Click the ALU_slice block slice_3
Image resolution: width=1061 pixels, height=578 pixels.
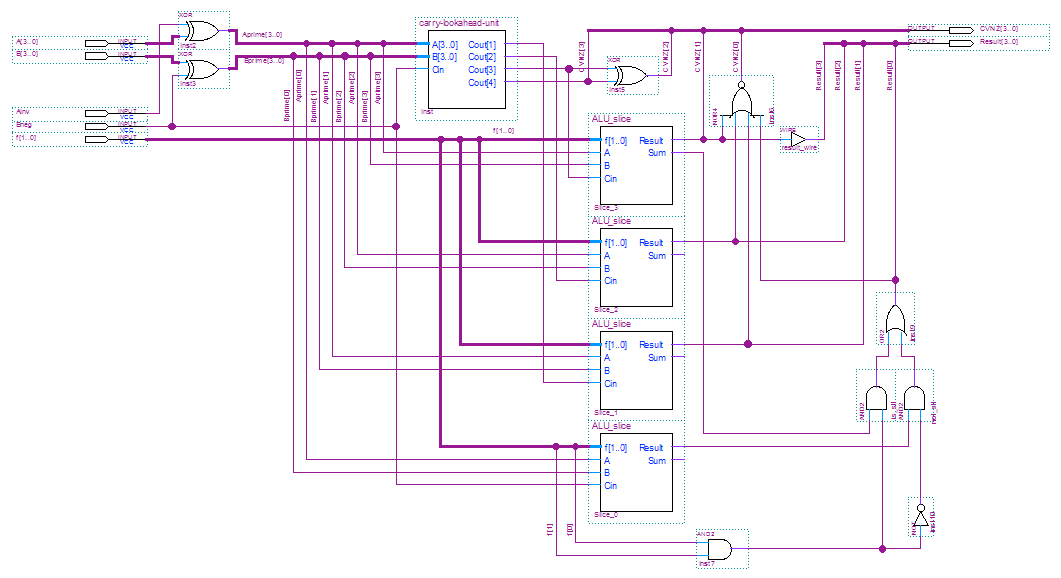636,165
